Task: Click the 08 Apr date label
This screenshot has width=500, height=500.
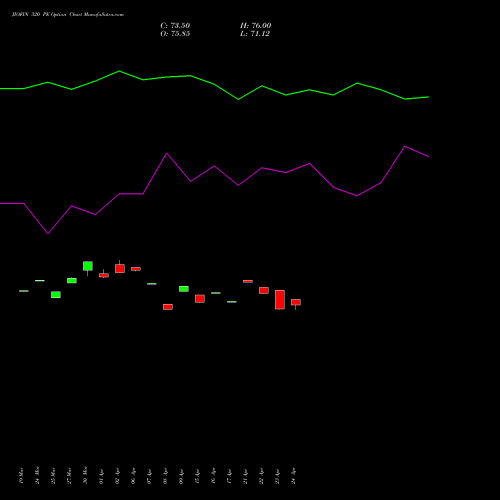Action: pyautogui.click(x=165, y=477)
